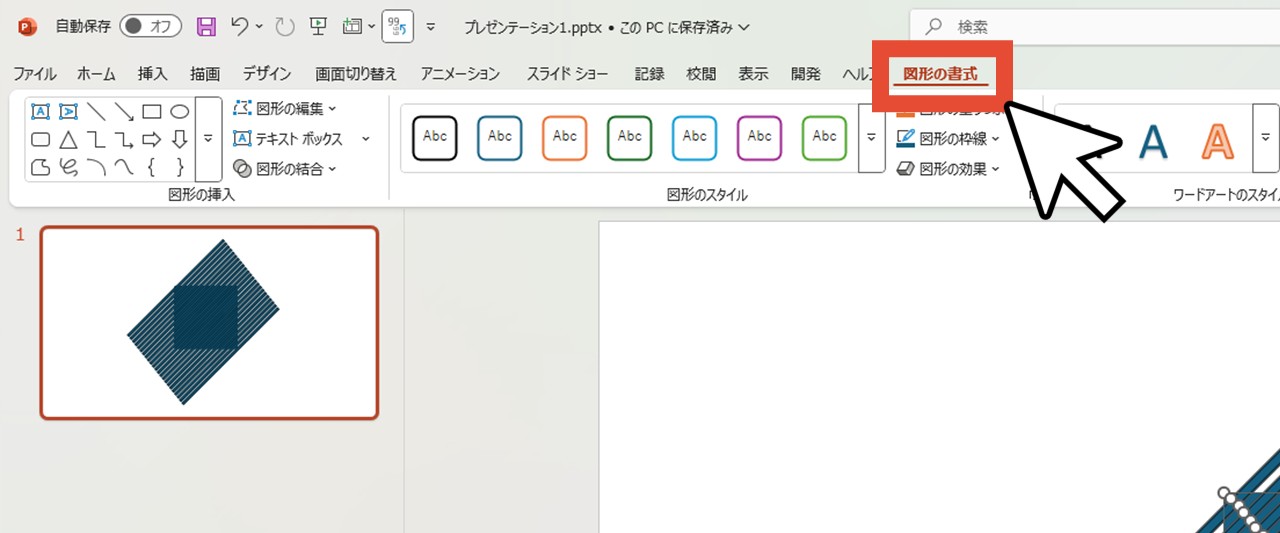Apply the black outline Abc shape style
Viewport: 1280px width, 533px height.
point(435,138)
